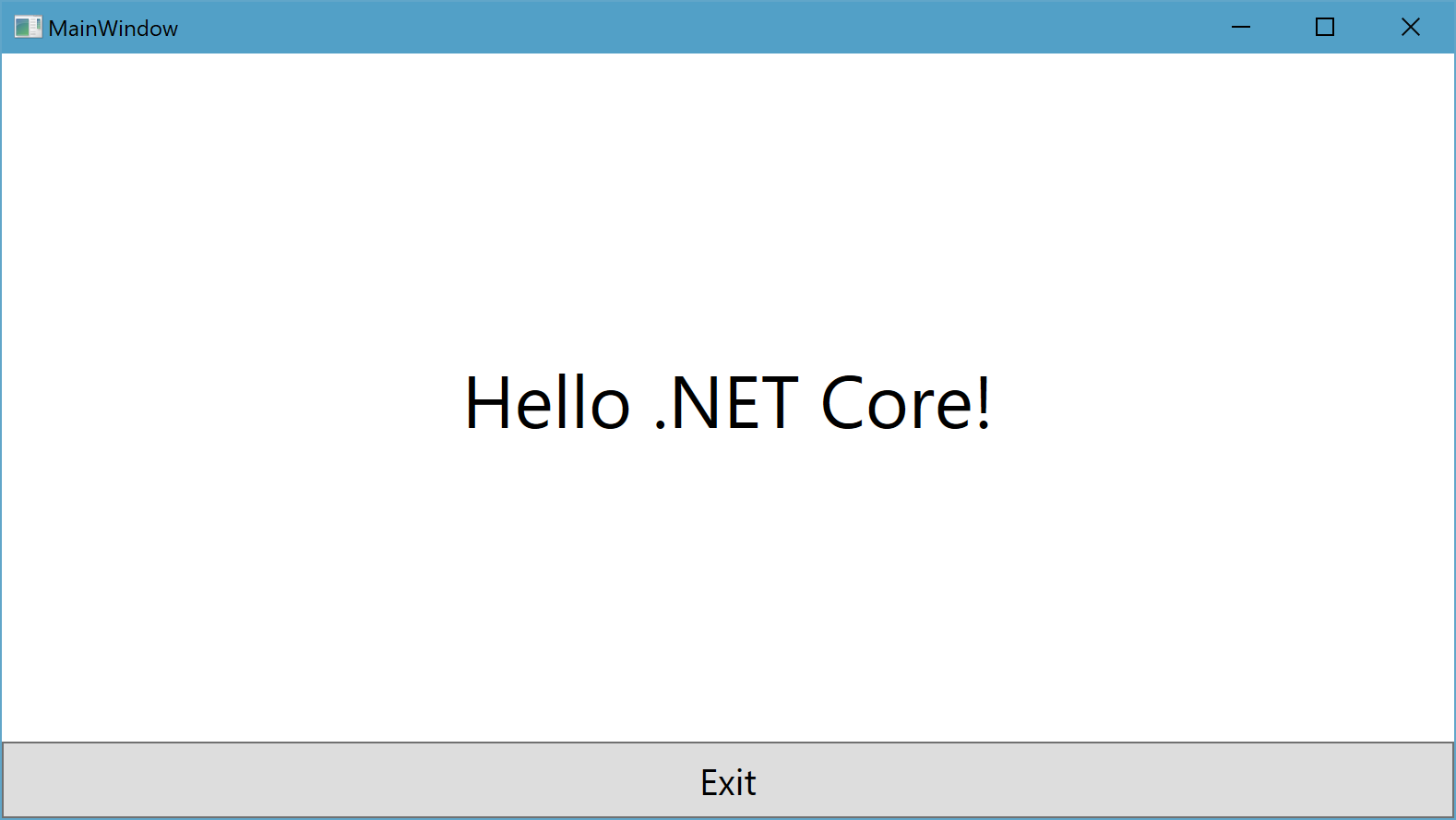Select the MainWindow title text
1456x820 pixels.
coord(113,29)
